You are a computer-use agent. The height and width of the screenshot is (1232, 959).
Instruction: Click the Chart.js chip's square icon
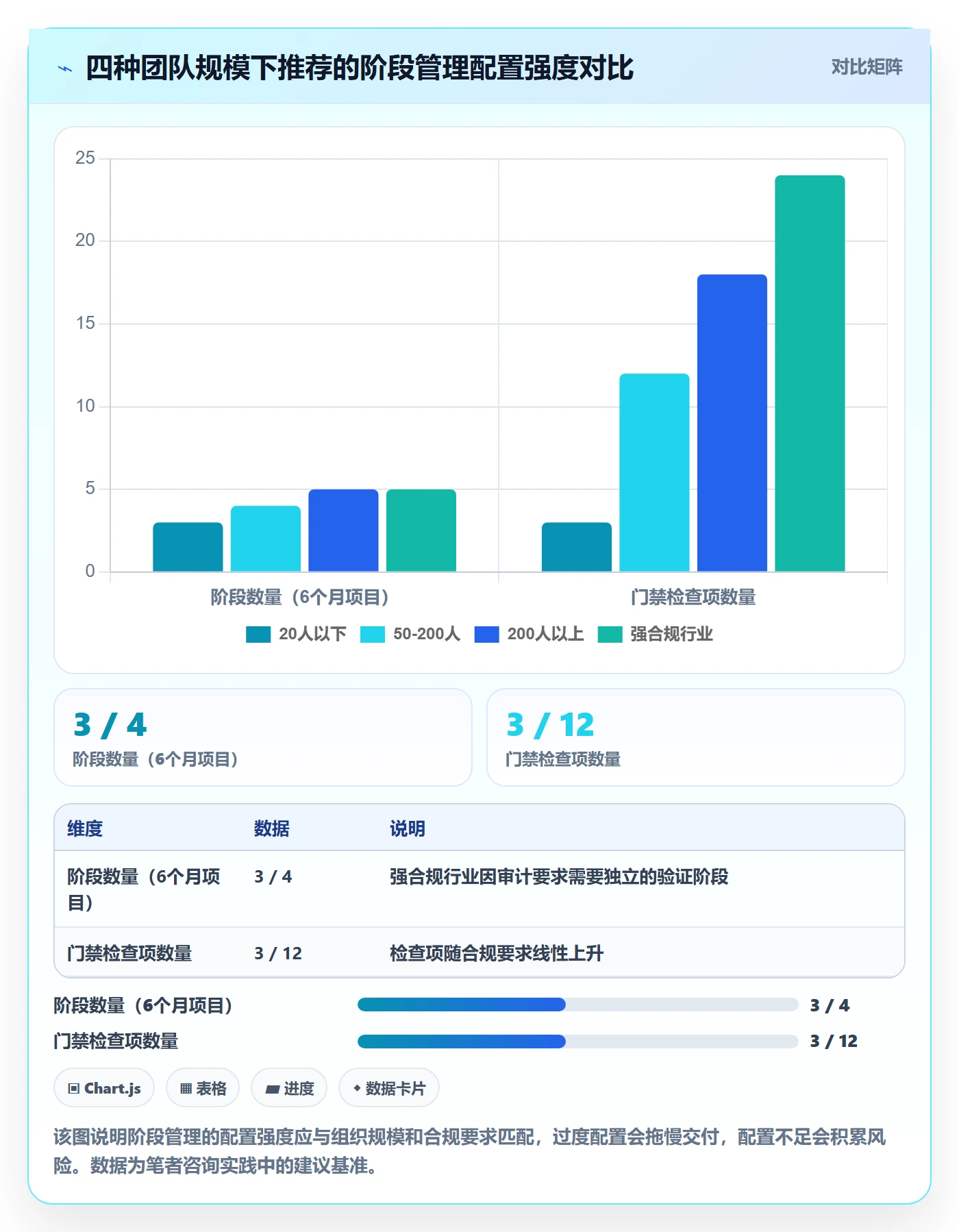[x=74, y=1089]
